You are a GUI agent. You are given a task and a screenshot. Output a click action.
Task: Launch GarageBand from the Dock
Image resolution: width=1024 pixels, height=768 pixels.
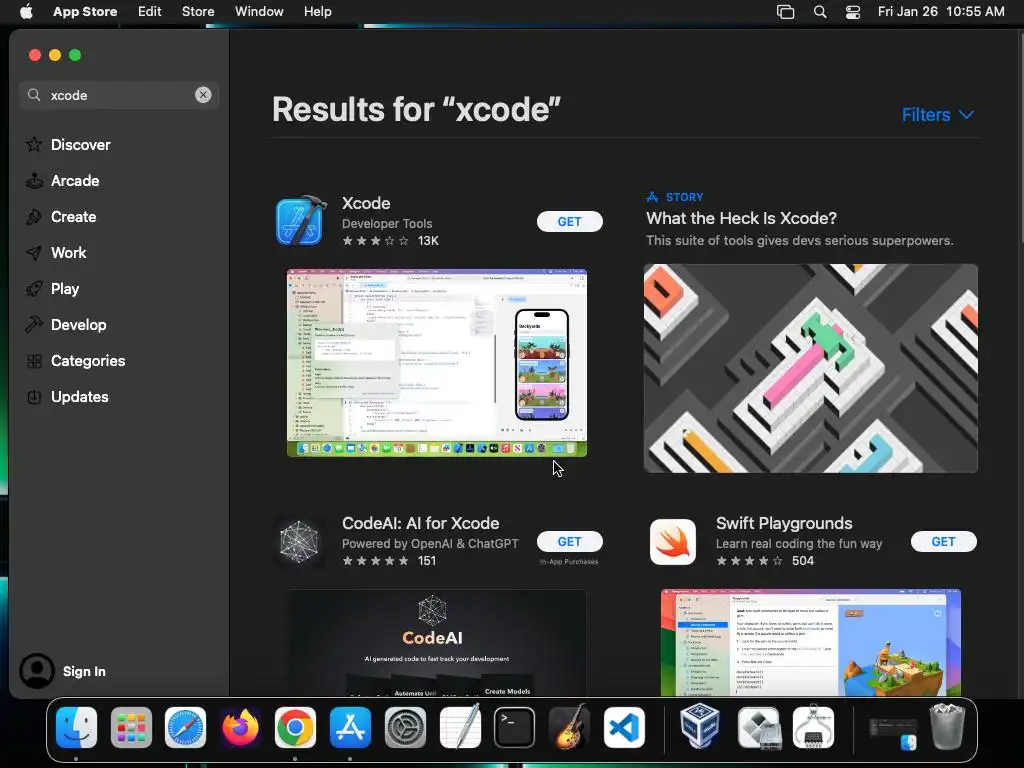569,727
